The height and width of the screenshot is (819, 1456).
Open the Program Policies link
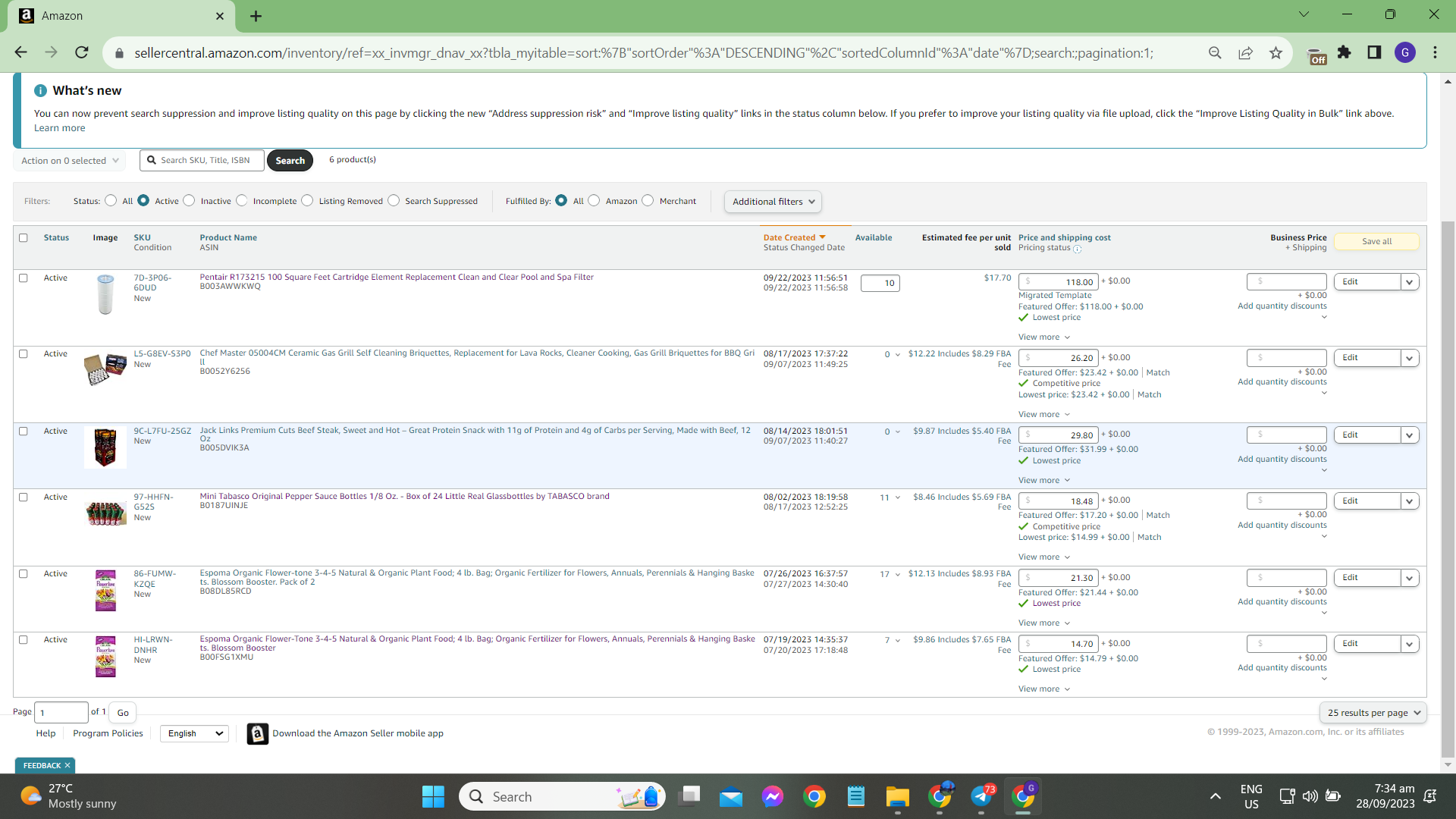(108, 733)
